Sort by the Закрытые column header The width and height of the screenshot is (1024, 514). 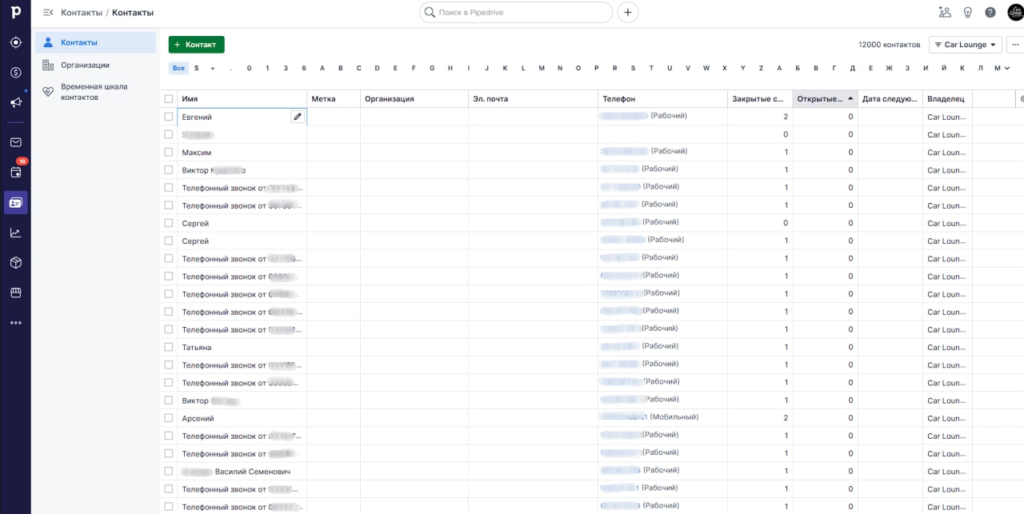click(x=760, y=99)
